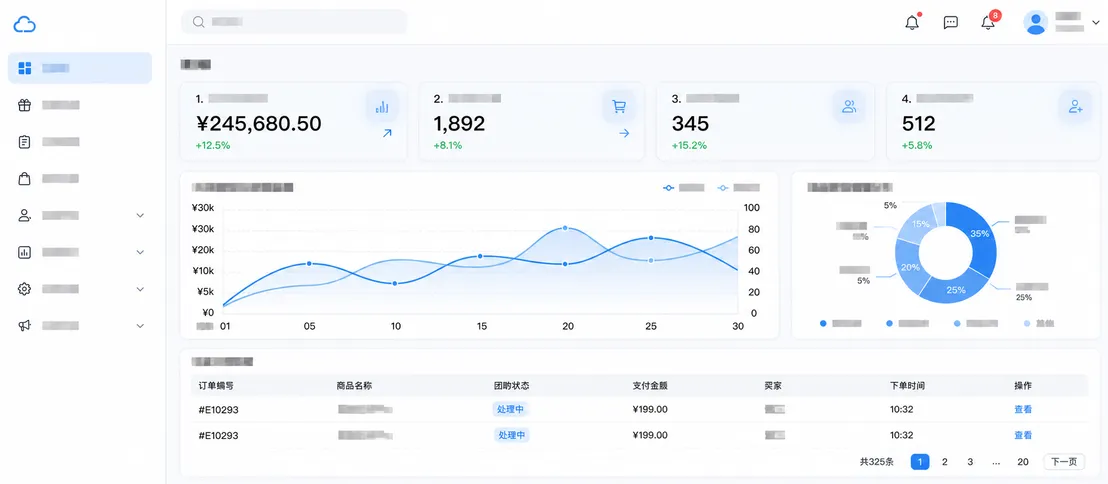Screen dimensions: 1108x484
Task: Click inside the top search field
Action: (294, 22)
